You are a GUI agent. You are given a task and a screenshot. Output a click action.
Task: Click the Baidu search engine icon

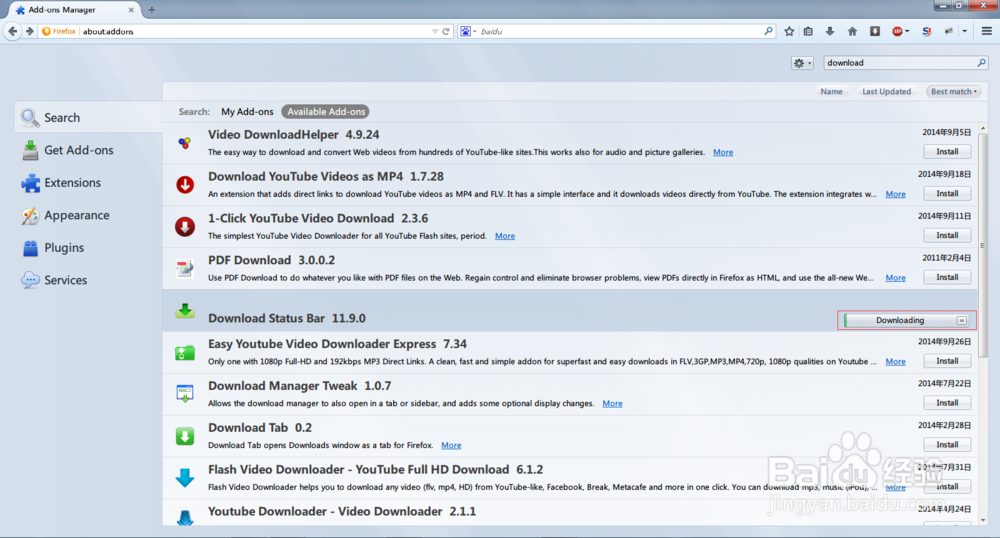point(466,31)
